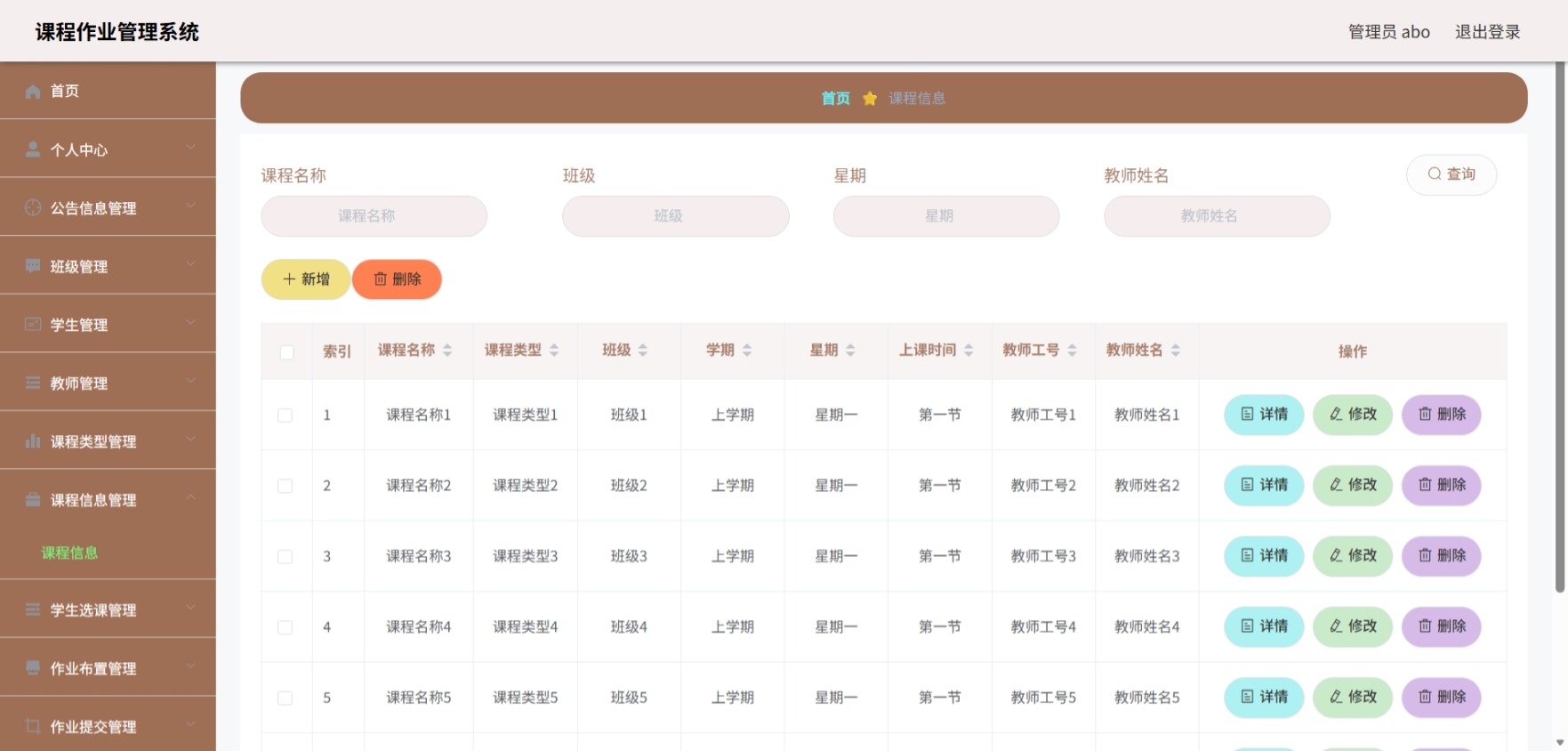The width and height of the screenshot is (1568, 751).
Task: Check the row checkbox for 课程名称1
Action: click(x=285, y=416)
